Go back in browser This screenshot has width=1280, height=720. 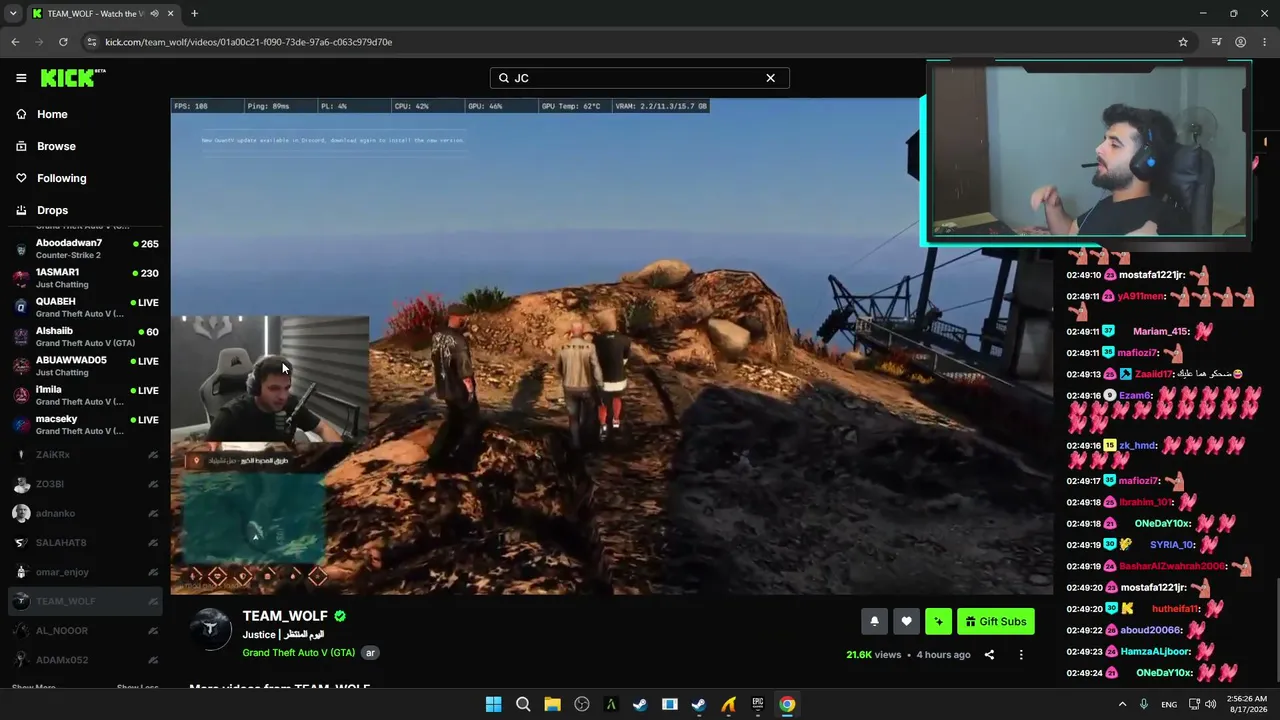point(15,42)
